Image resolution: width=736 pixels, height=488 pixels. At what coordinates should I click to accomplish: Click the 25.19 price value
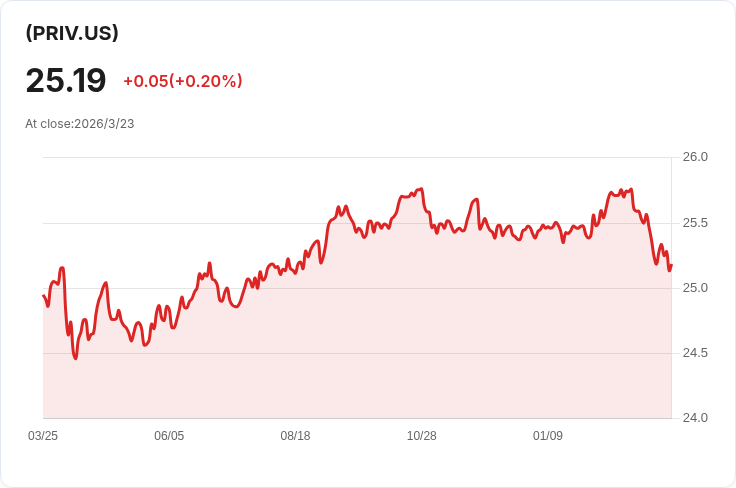click(66, 80)
